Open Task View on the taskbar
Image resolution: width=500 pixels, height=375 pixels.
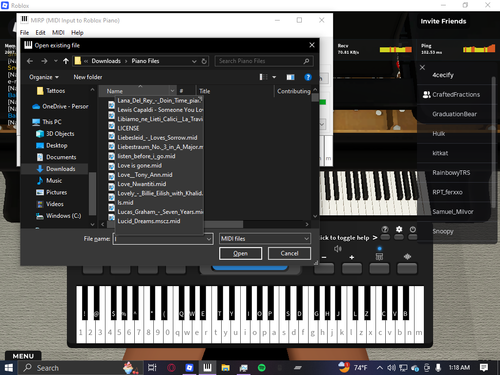(152, 368)
